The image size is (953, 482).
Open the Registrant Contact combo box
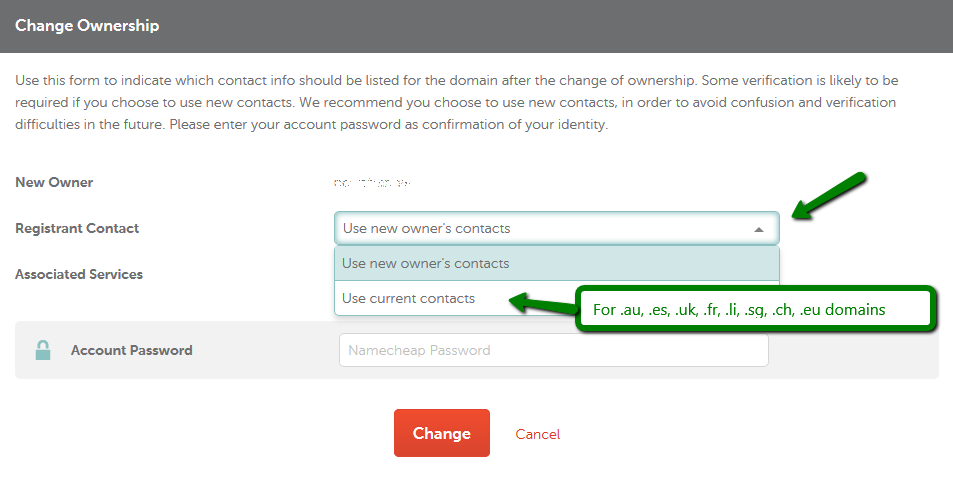(557, 229)
